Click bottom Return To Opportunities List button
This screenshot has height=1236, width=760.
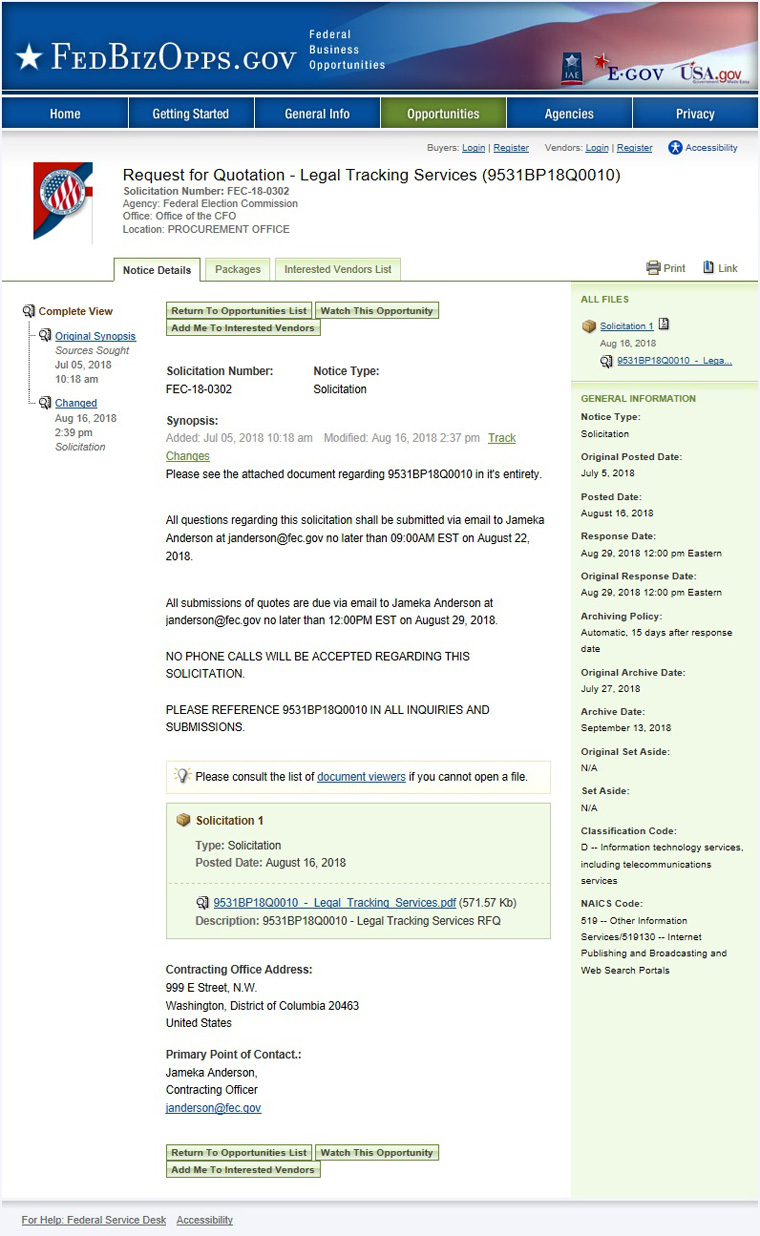(x=239, y=1153)
